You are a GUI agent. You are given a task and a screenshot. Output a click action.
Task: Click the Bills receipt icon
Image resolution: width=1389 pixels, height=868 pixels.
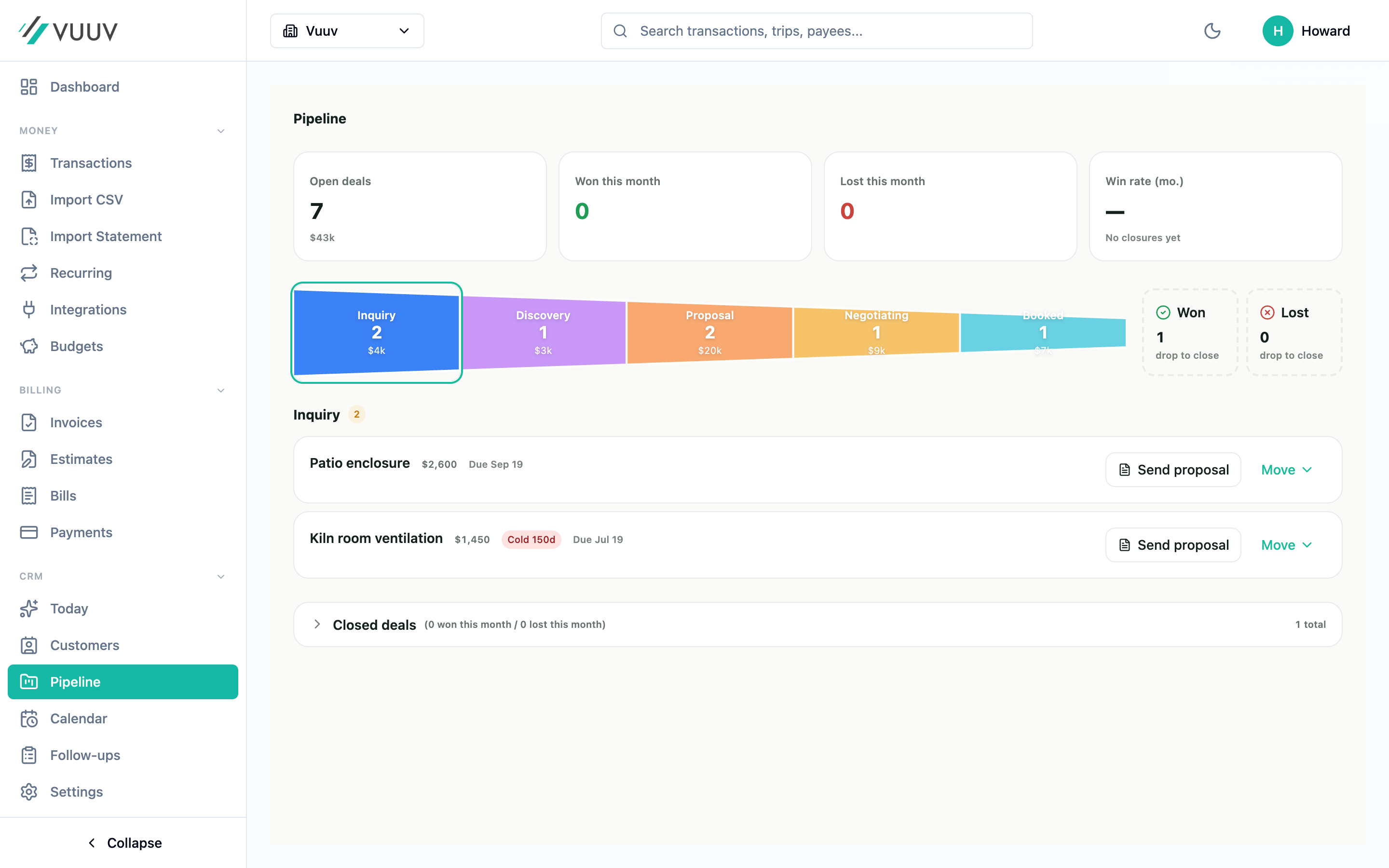tap(29, 496)
